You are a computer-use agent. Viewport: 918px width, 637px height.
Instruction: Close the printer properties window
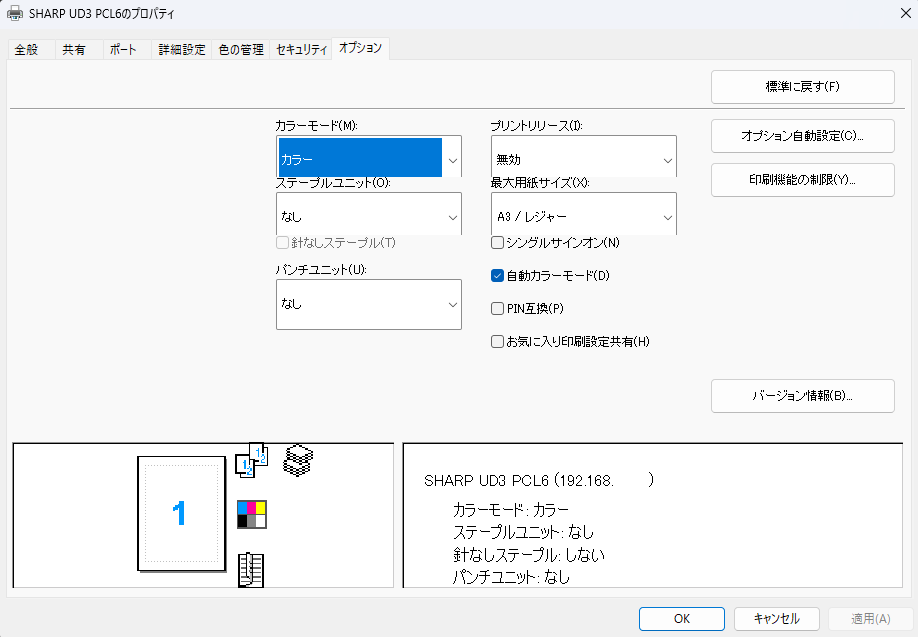pos(905,13)
